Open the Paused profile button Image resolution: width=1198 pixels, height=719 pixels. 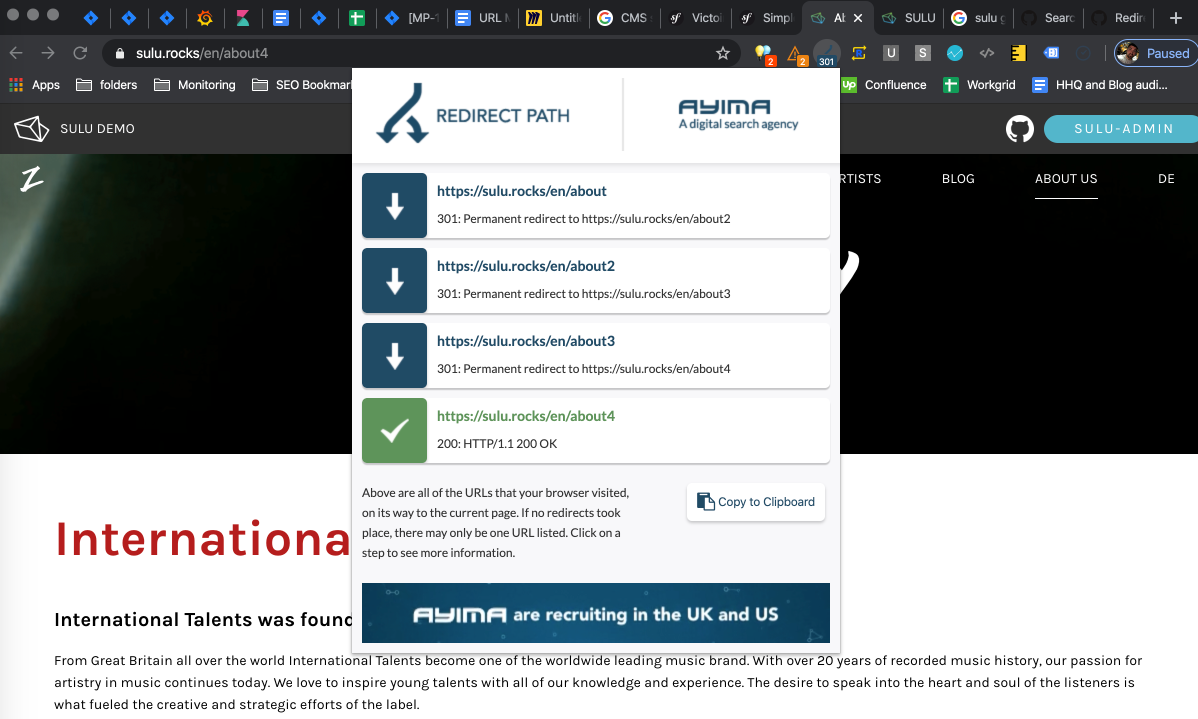1156,53
